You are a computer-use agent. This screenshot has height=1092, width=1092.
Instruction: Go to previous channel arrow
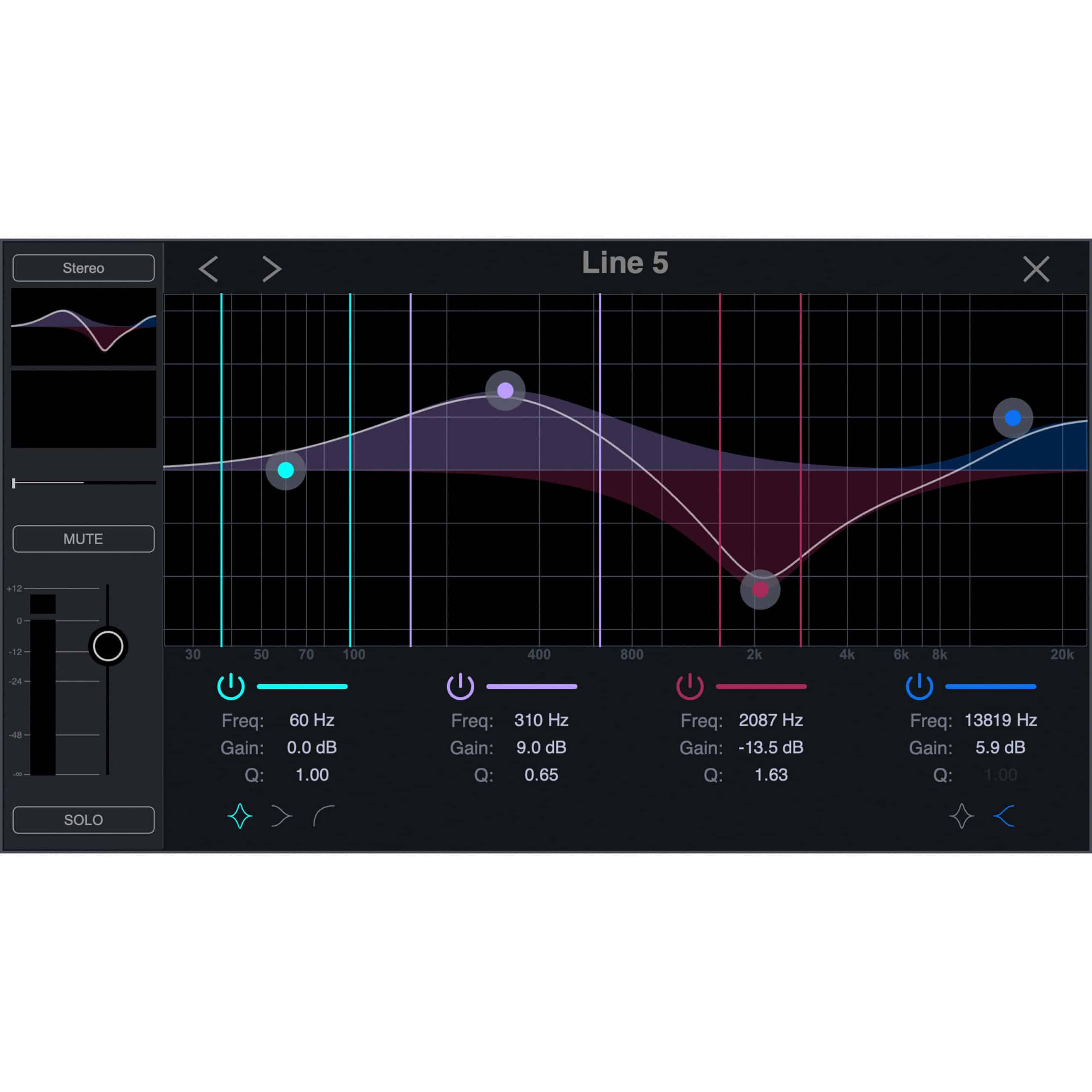(x=209, y=269)
